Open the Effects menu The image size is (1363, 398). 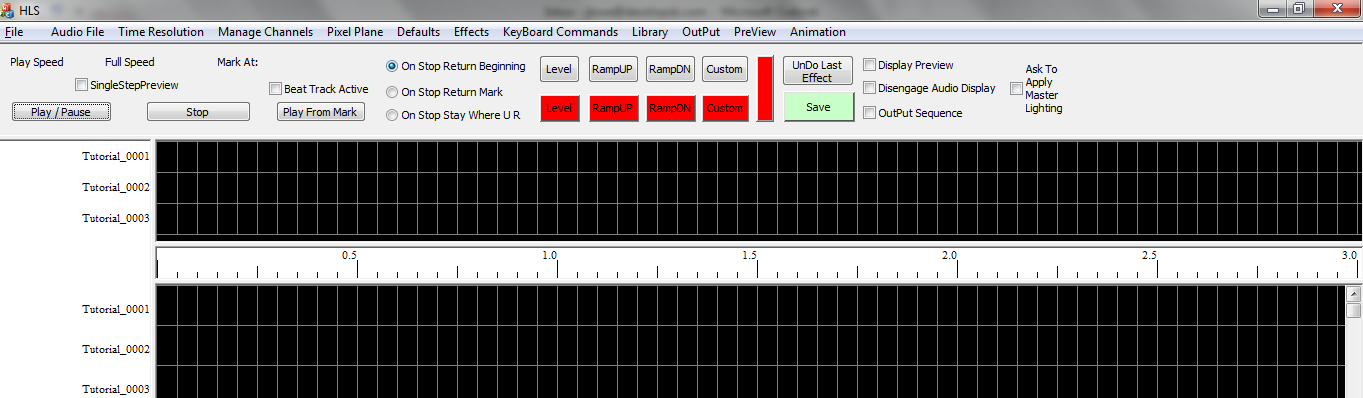pyautogui.click(x=471, y=32)
